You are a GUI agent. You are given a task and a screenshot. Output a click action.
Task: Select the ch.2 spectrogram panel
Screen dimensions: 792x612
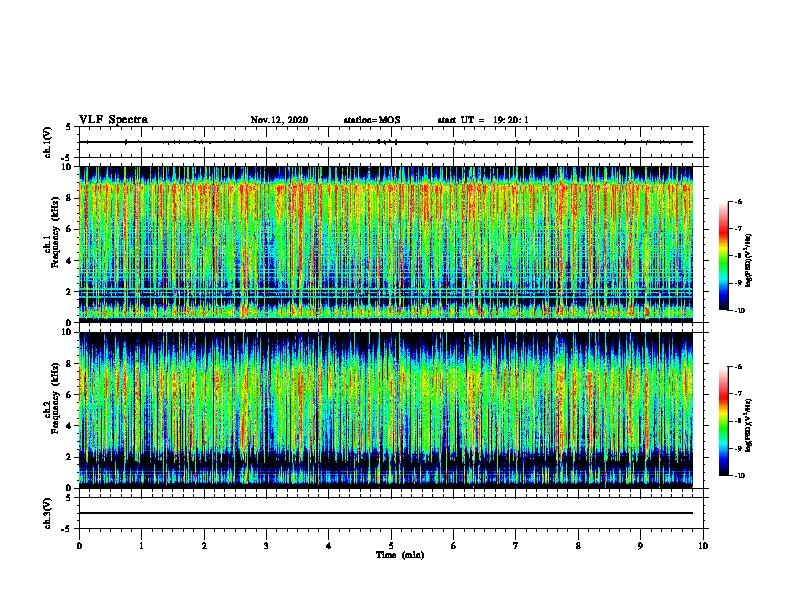click(x=386, y=410)
